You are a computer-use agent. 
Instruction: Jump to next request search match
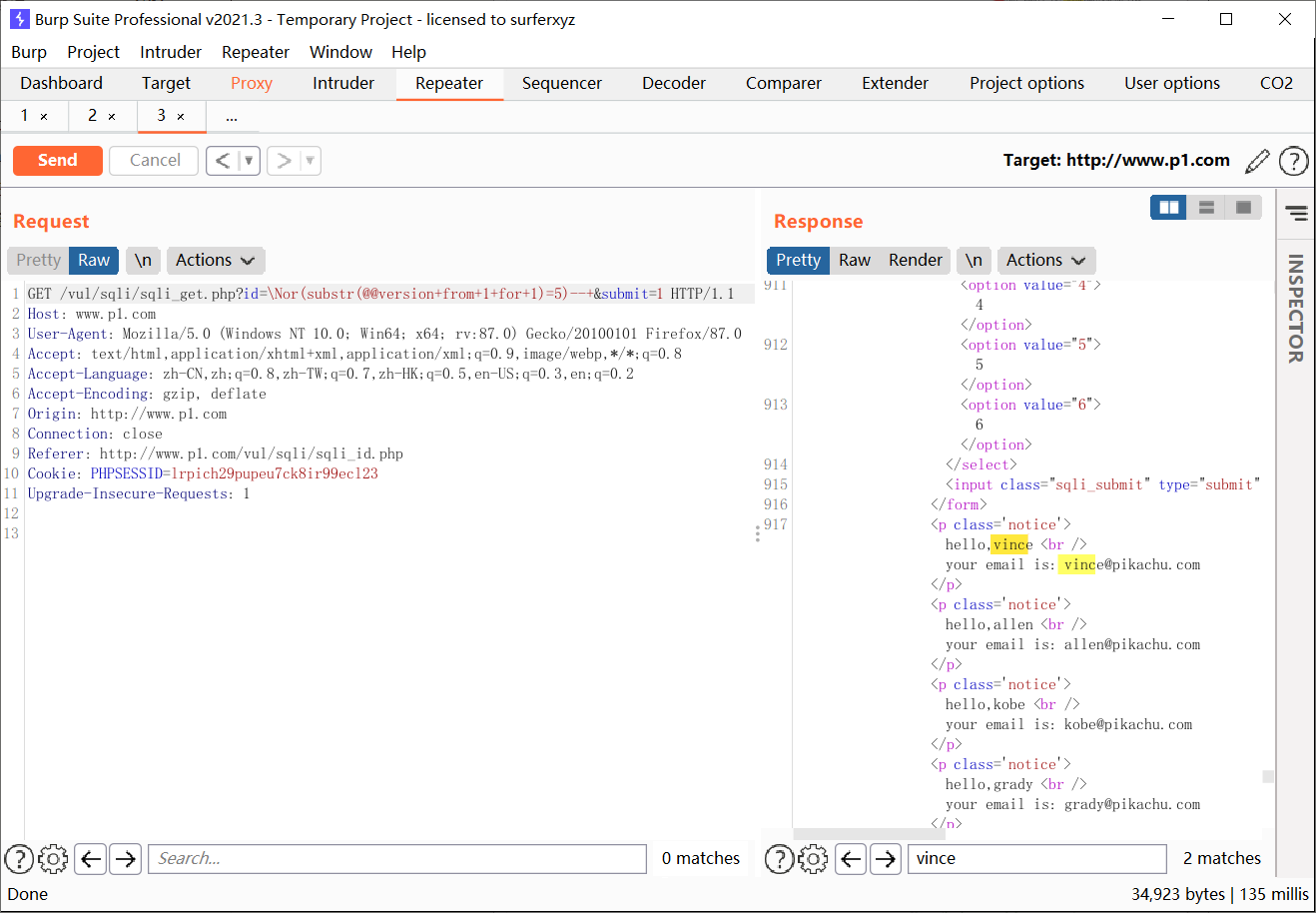(125, 859)
